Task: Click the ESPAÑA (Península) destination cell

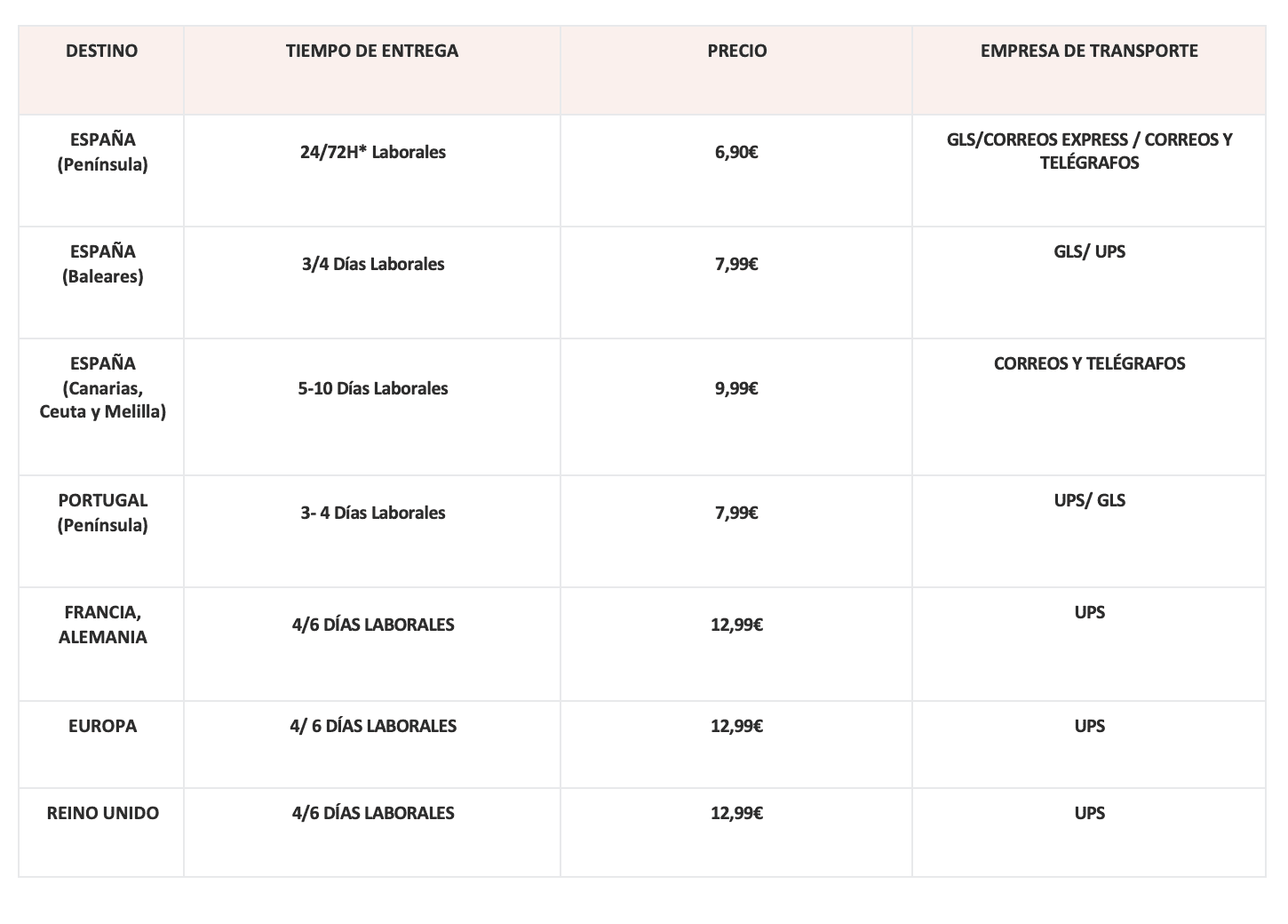Action: (101, 171)
